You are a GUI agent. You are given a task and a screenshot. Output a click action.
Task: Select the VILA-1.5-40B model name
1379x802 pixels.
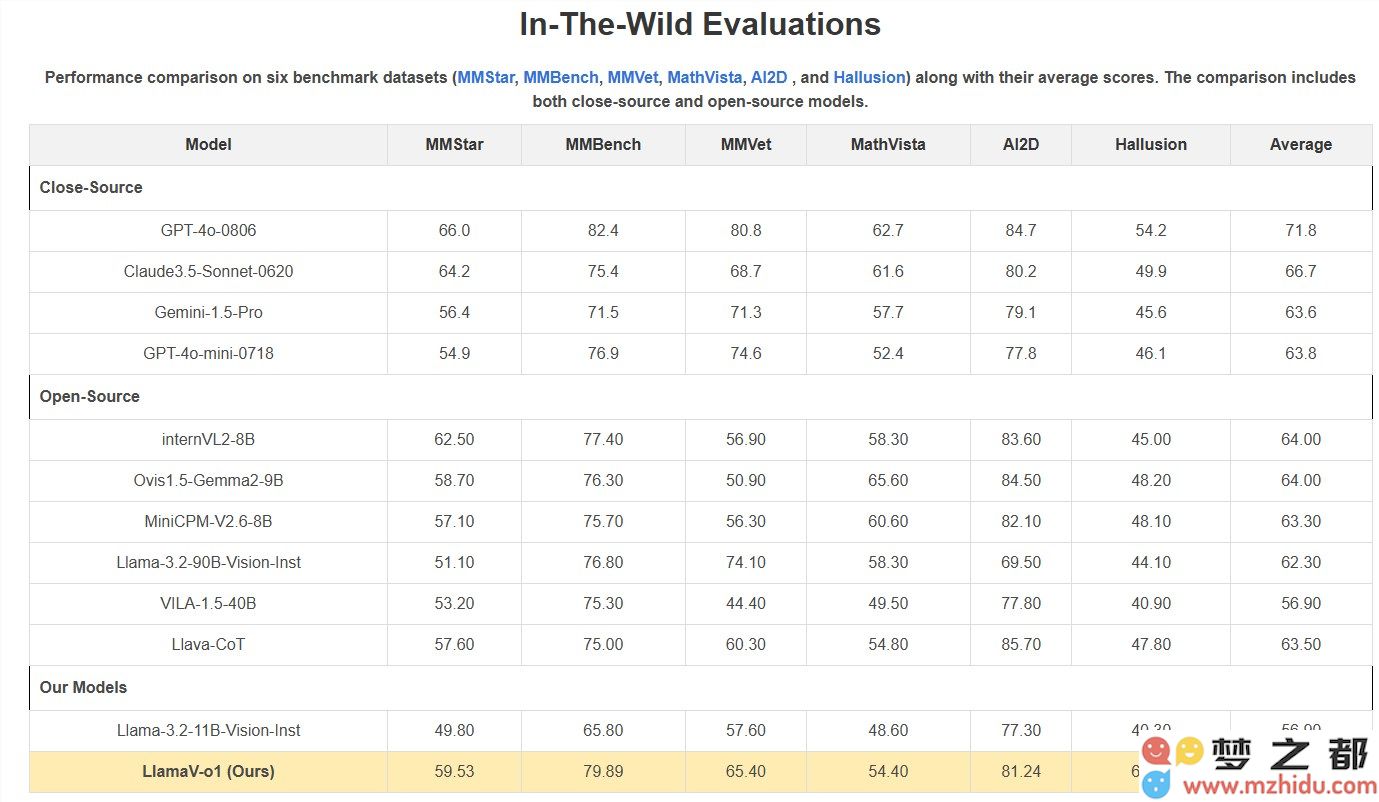click(x=208, y=603)
